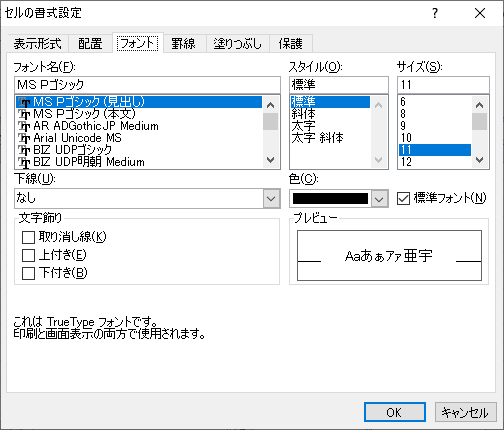This screenshot has height=430, width=504.
Task: Click the キャンセル button
Action: (x=465, y=412)
